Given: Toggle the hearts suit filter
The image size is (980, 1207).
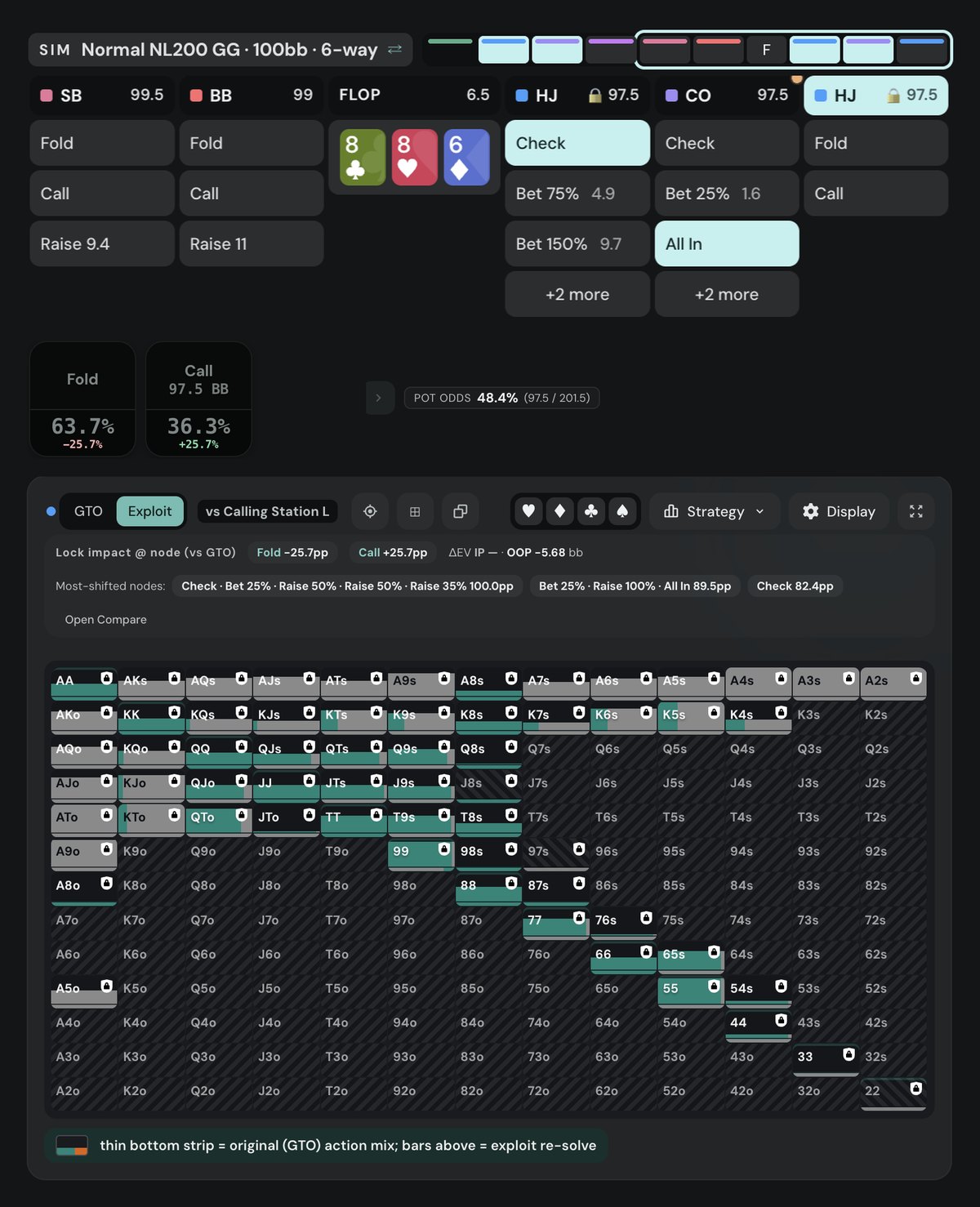Looking at the screenshot, I should pyautogui.click(x=529, y=511).
